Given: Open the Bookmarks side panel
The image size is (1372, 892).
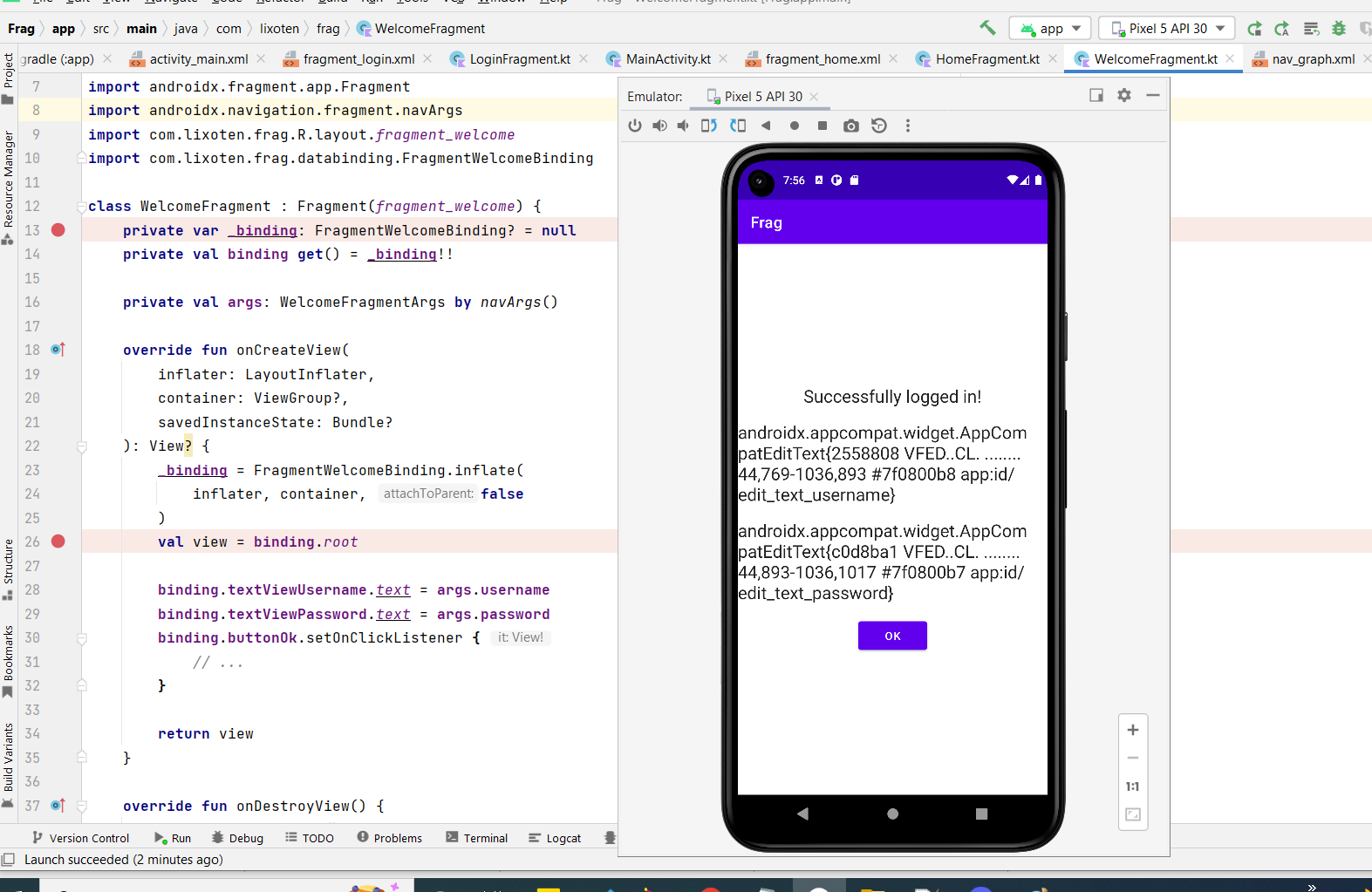Looking at the screenshot, I should coord(8,661).
